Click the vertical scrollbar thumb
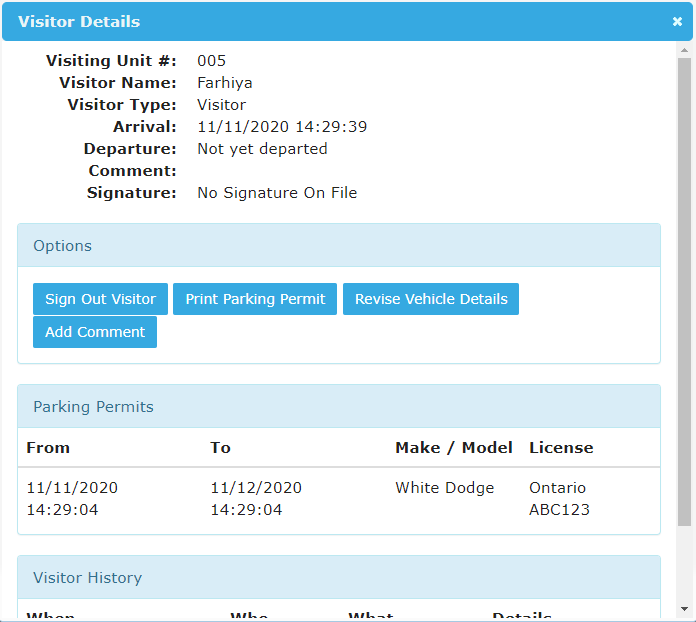The image size is (696, 622). click(685, 290)
